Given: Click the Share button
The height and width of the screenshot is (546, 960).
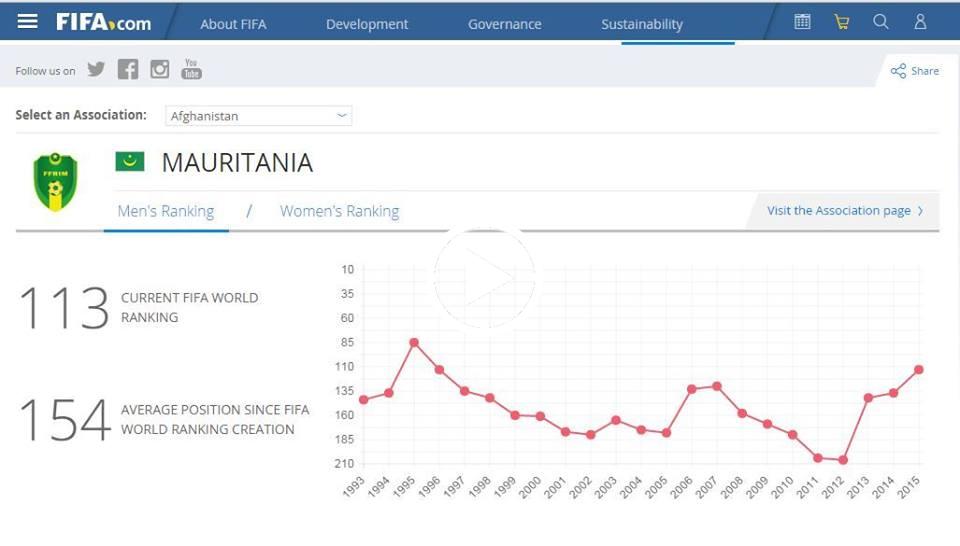Looking at the screenshot, I should (915, 71).
